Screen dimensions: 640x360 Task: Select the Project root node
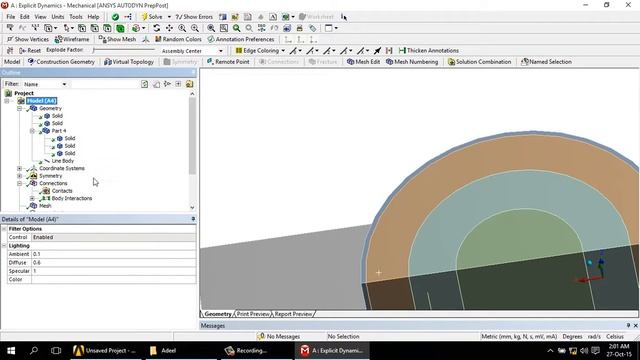(x=24, y=93)
